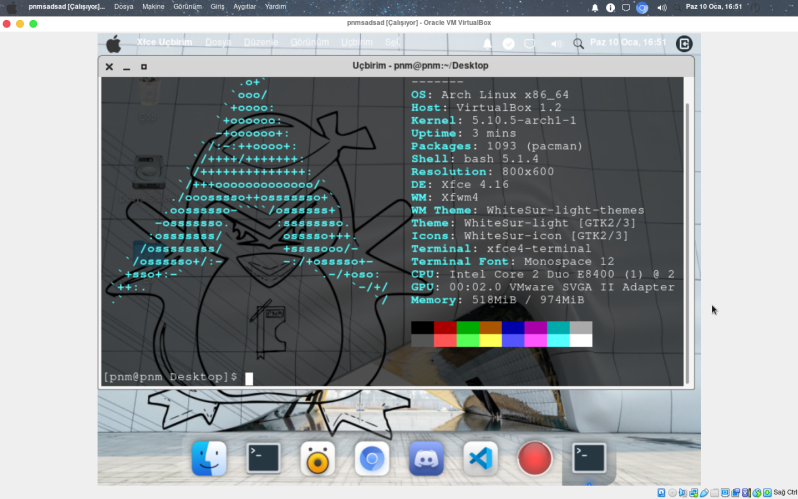
Task: Maximize the guest terminal window with the square button
Action: 144,67
